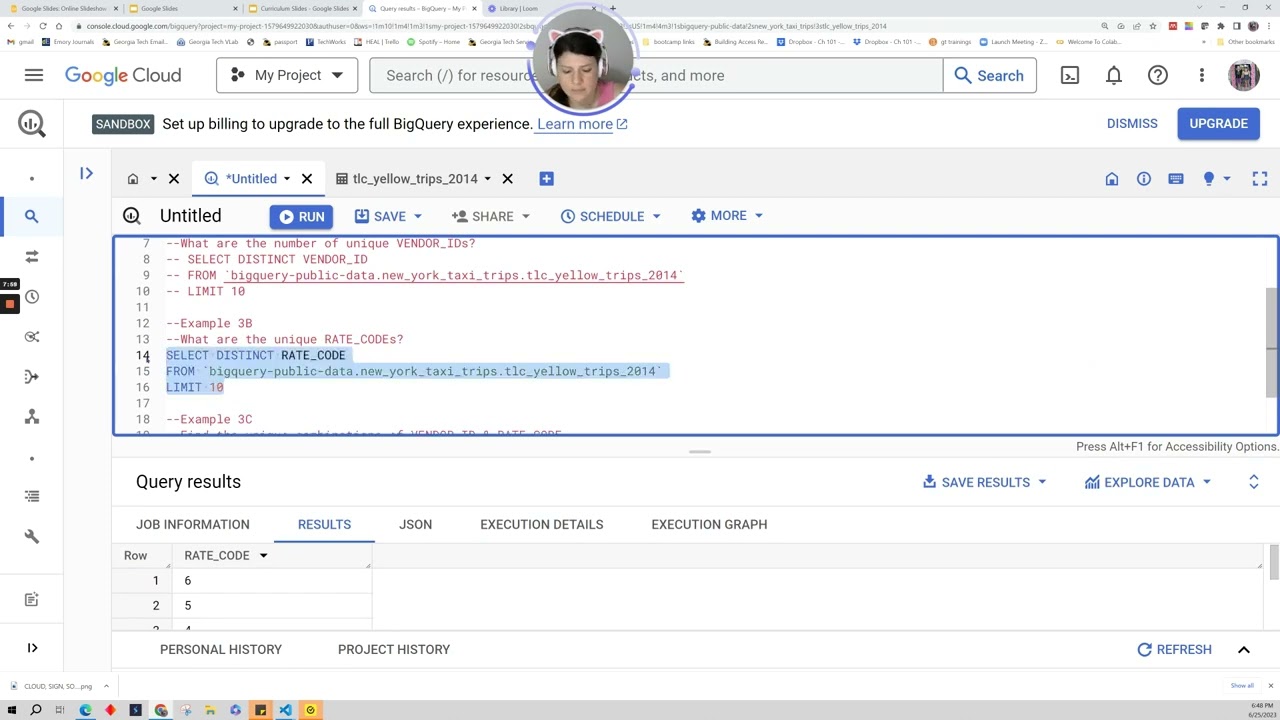Toggle the left navigation sidebar width
The height and width of the screenshot is (720, 1280).
pyautogui.click(x=32, y=649)
